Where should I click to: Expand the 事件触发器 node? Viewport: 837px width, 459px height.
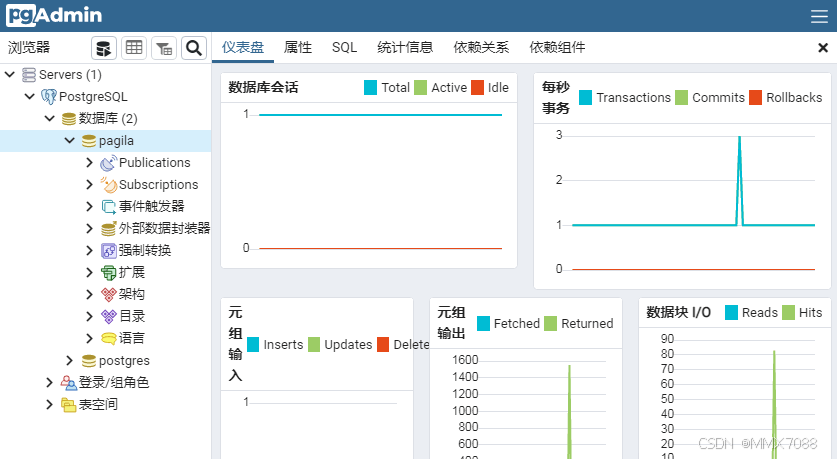click(x=90, y=207)
